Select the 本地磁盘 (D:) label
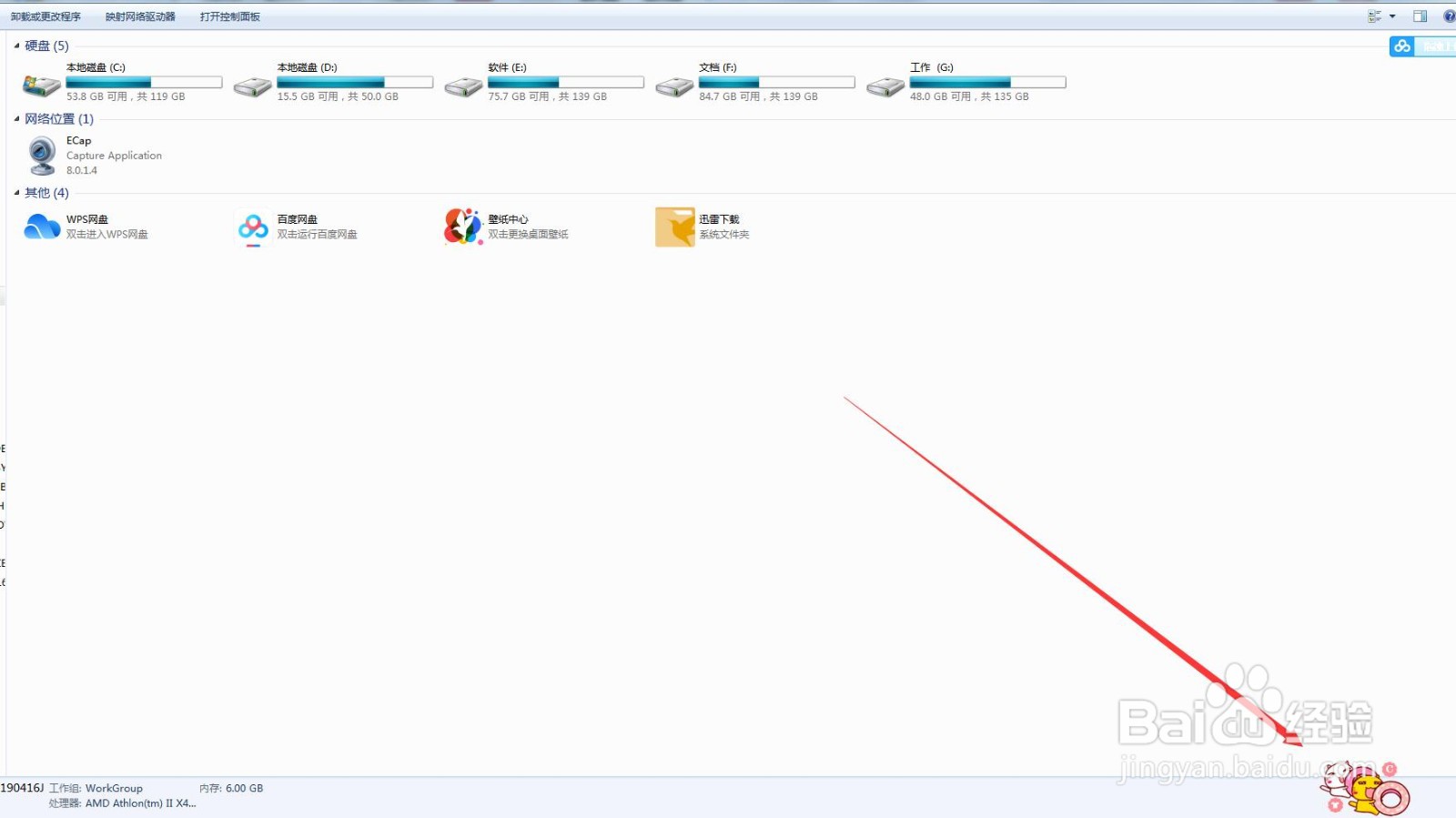The image size is (1456, 818). click(307, 67)
